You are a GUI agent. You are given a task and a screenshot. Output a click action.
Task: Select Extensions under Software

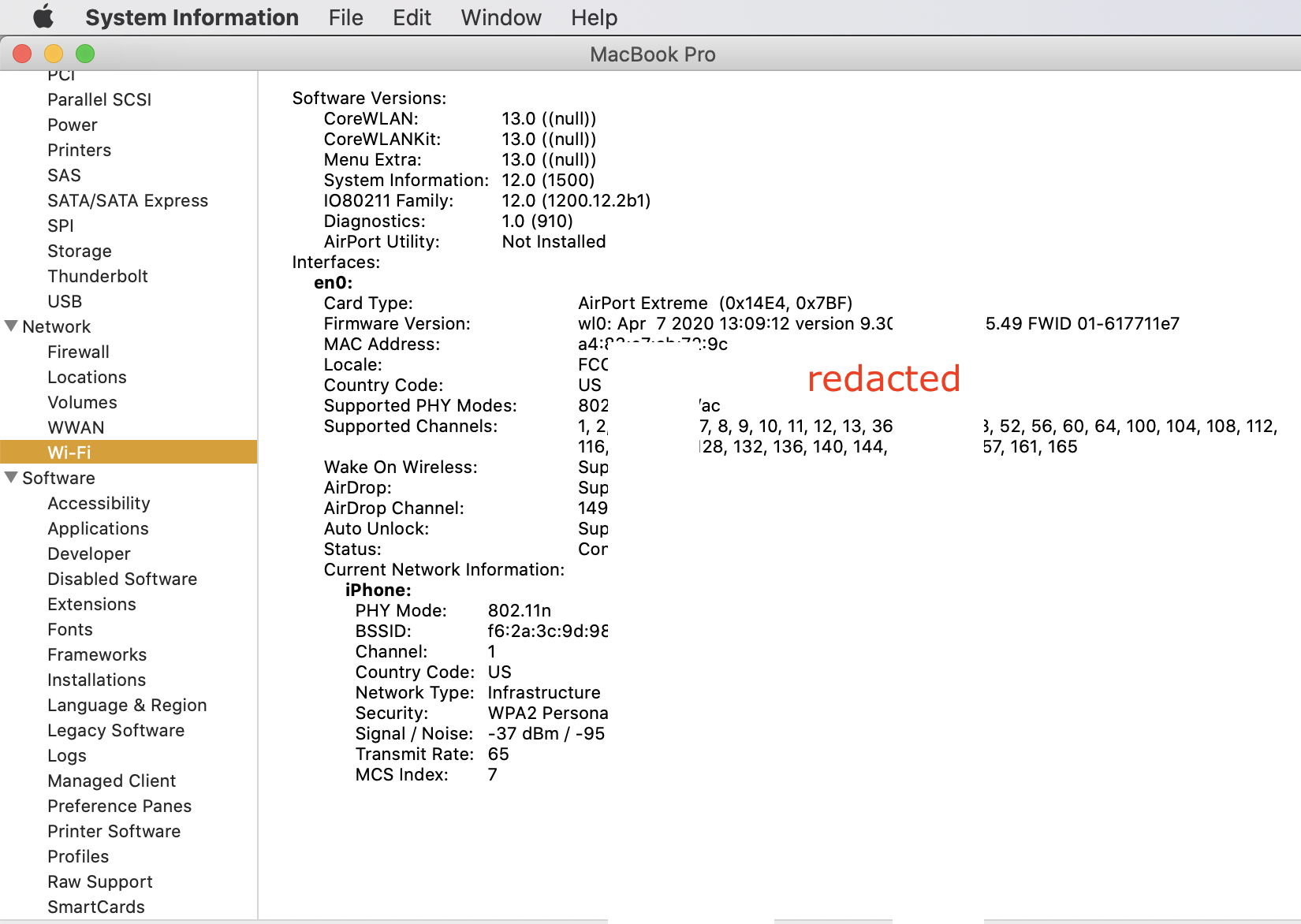click(91, 604)
